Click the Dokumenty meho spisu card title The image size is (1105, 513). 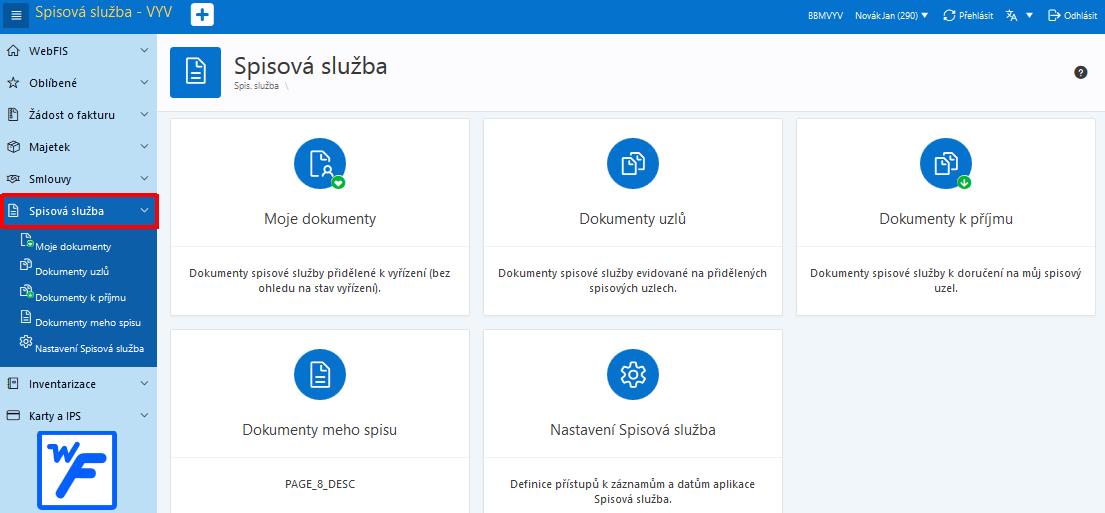coord(320,430)
